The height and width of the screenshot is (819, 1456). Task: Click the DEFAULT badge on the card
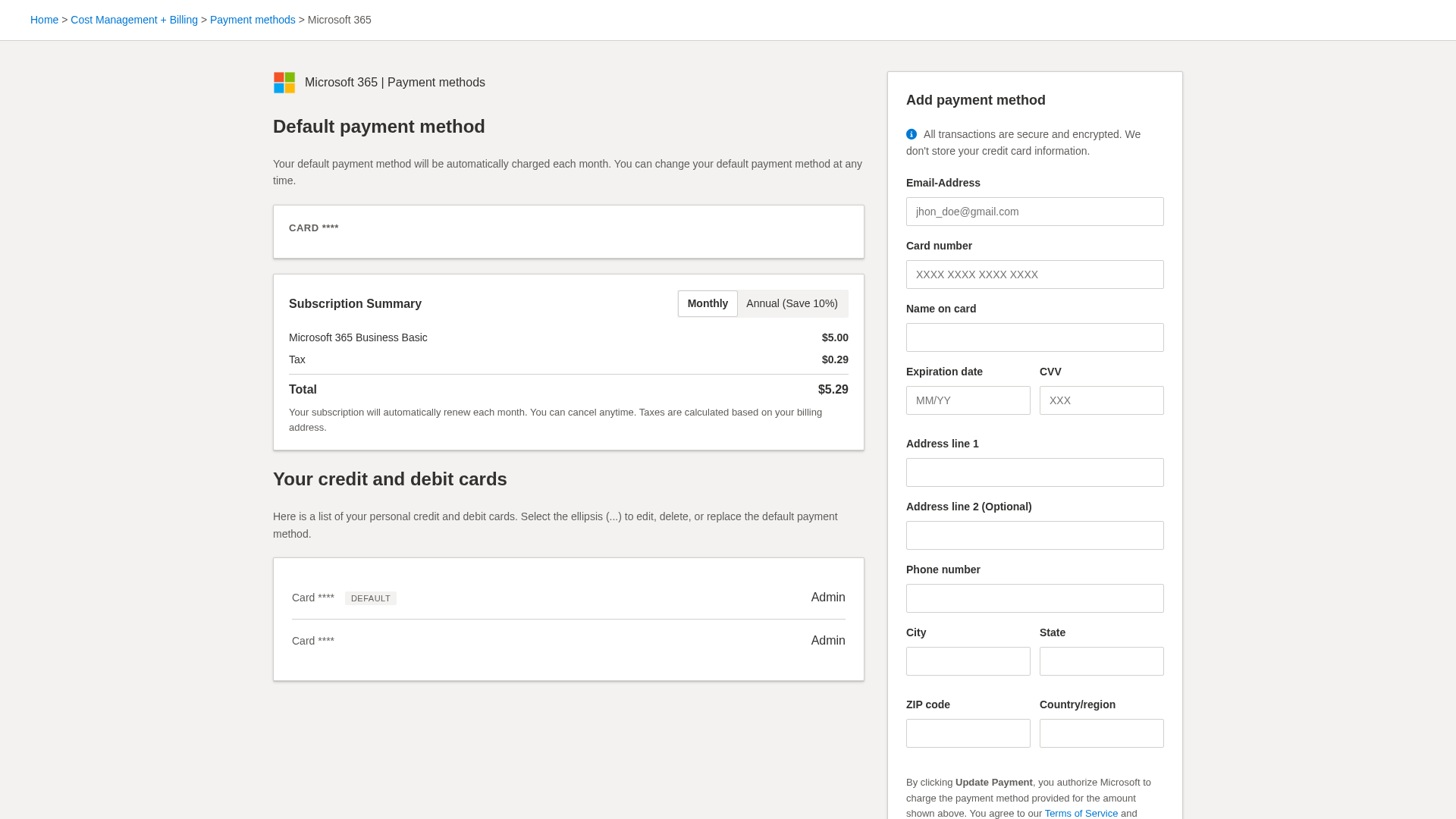pos(370,598)
